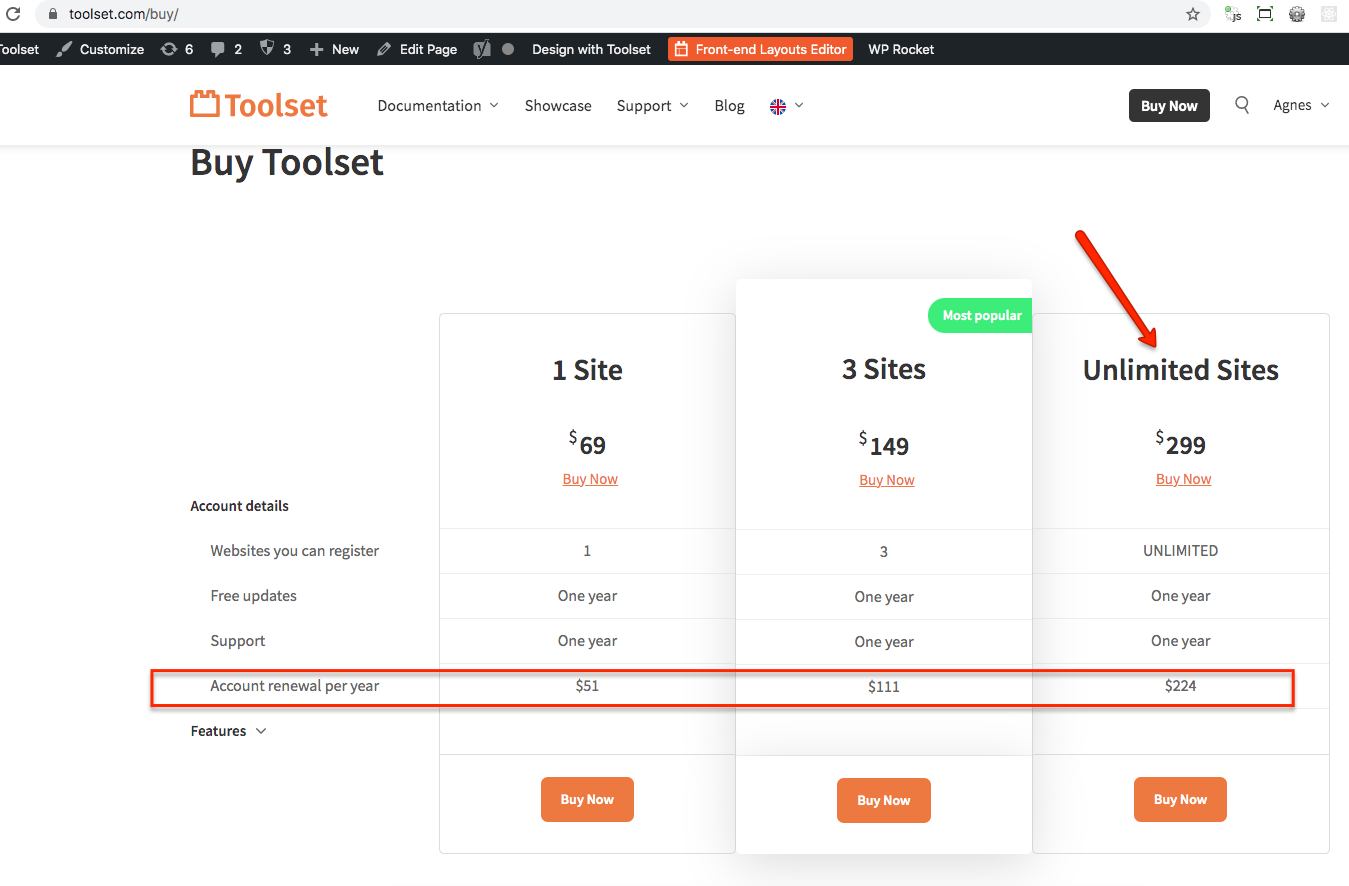Reload the page with the browser refresh icon
This screenshot has width=1349, height=886.
click(13, 14)
